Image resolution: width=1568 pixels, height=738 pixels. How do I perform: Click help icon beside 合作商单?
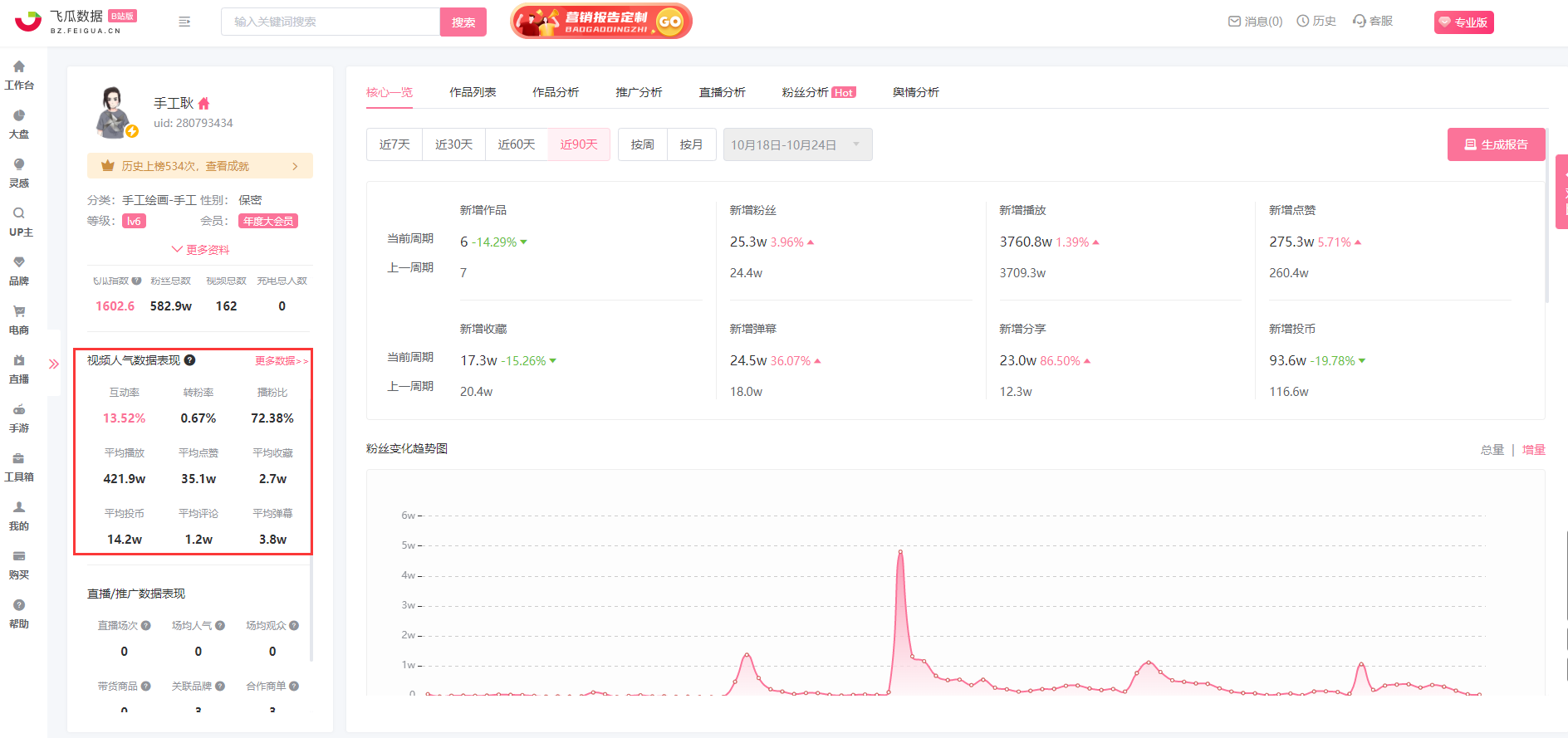[293, 687]
